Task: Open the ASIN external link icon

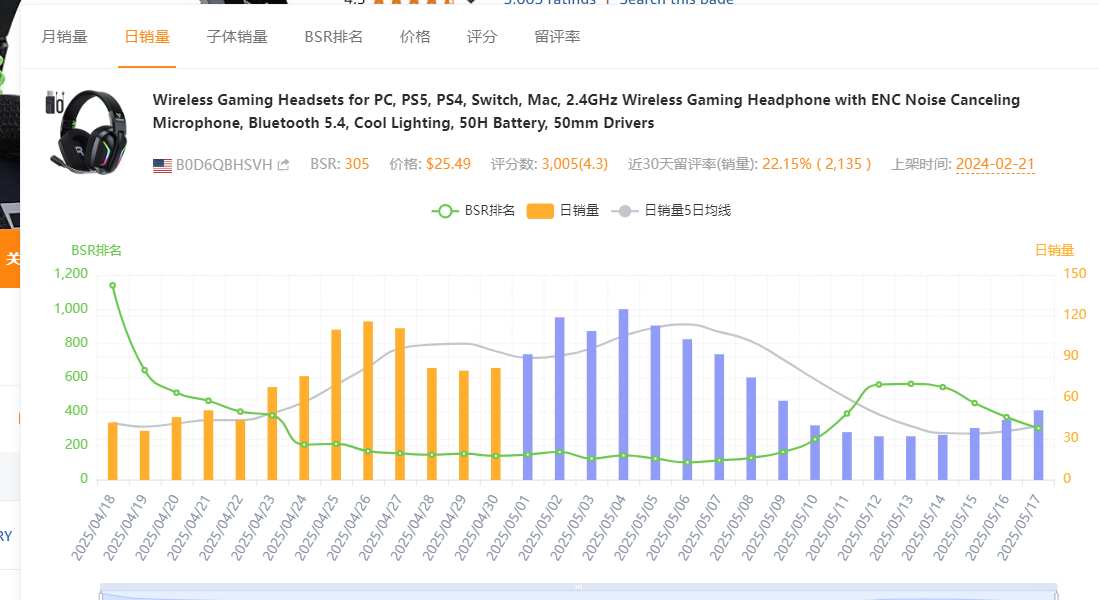Action: click(284, 165)
